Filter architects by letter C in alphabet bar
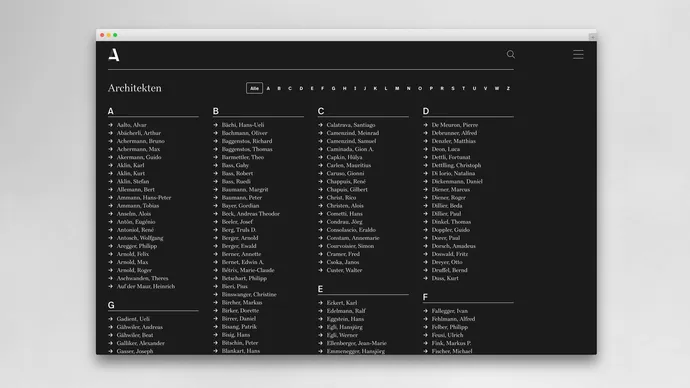690x388 pixels. pyautogui.click(x=290, y=88)
